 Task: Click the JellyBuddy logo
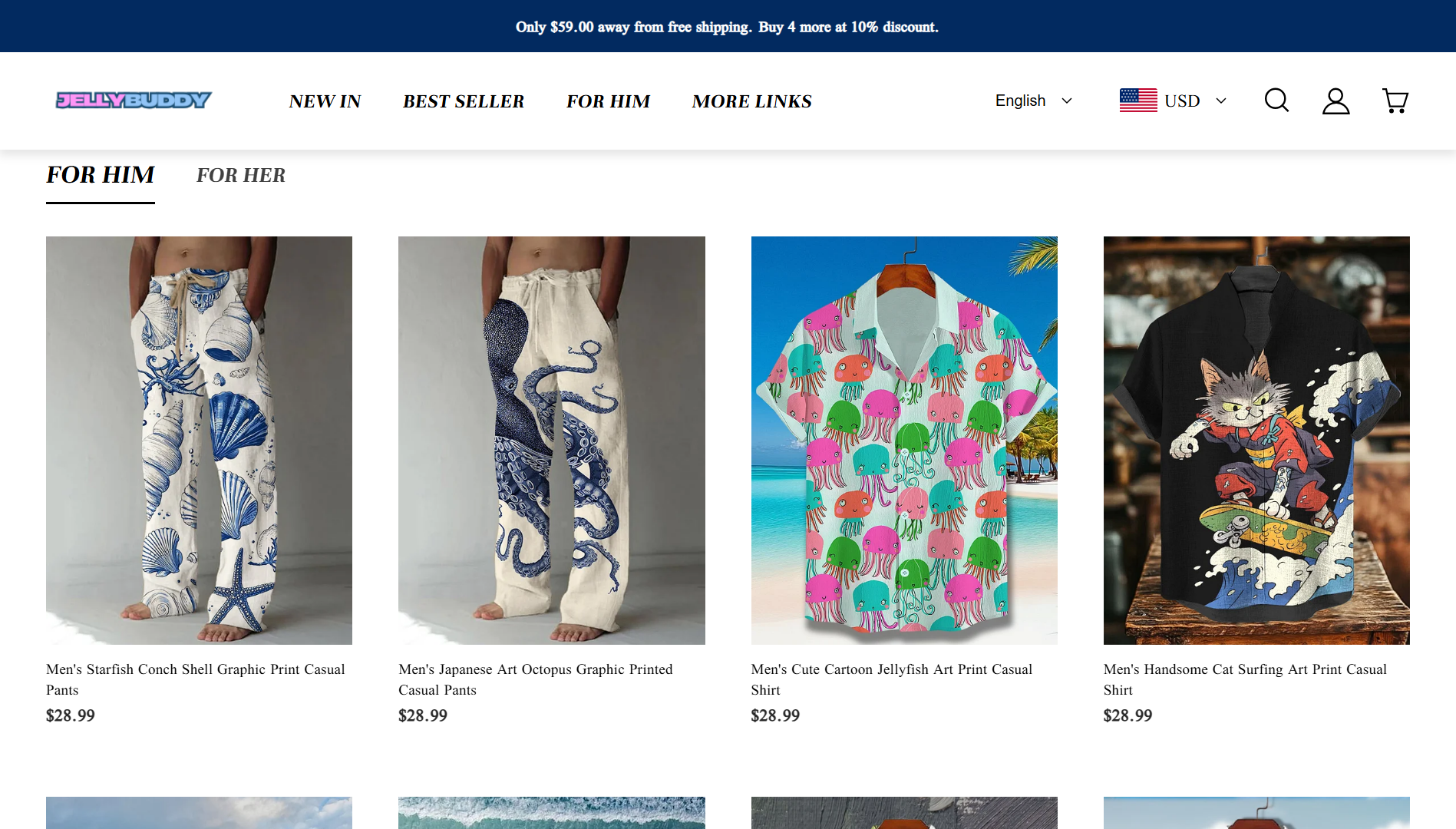[x=134, y=101]
